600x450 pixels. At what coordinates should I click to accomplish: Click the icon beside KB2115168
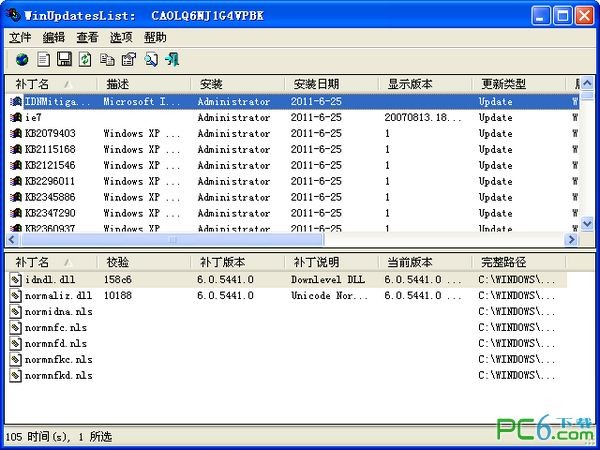[16, 149]
